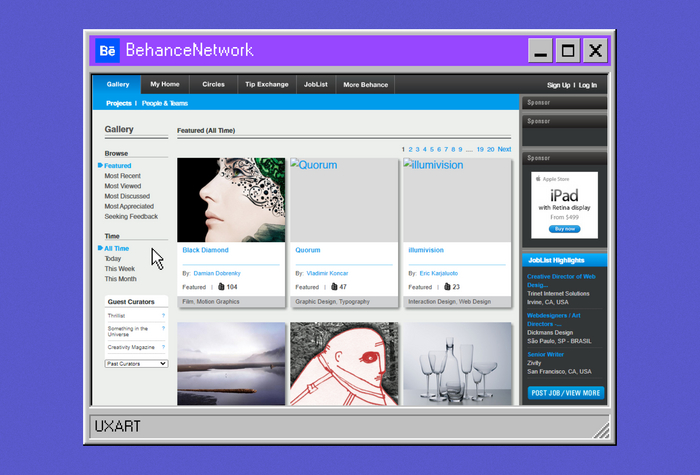Select the Projects sub-tab
Viewport: 700px width, 475px height.
119,103
